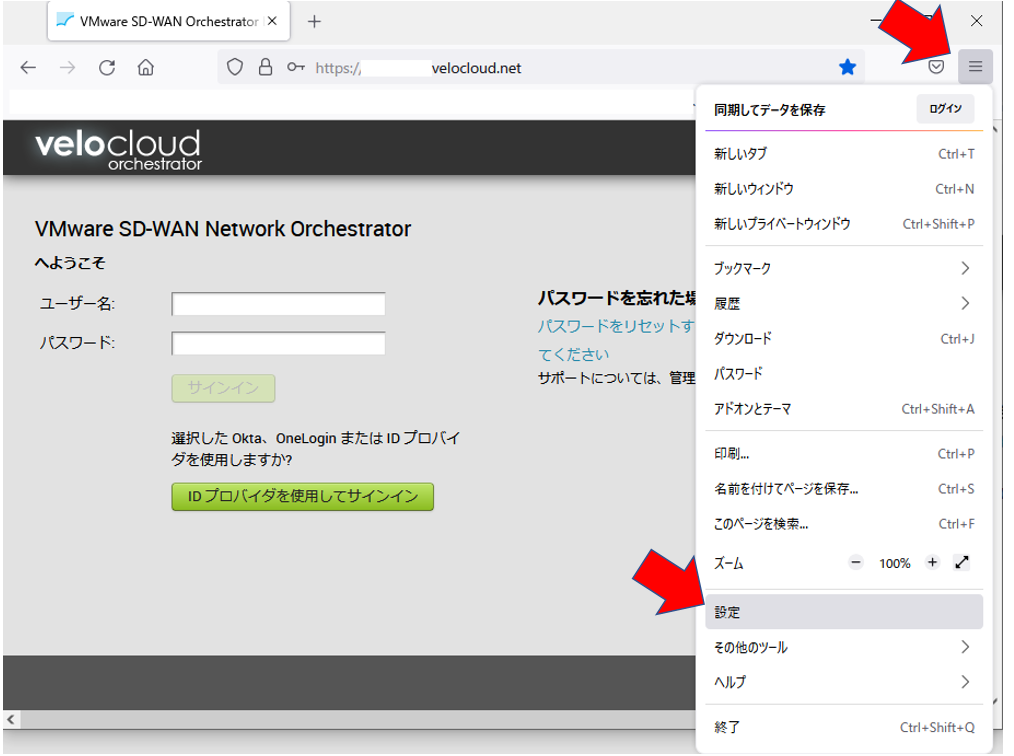Reload the current page
The image size is (1014, 756).
coord(107,67)
